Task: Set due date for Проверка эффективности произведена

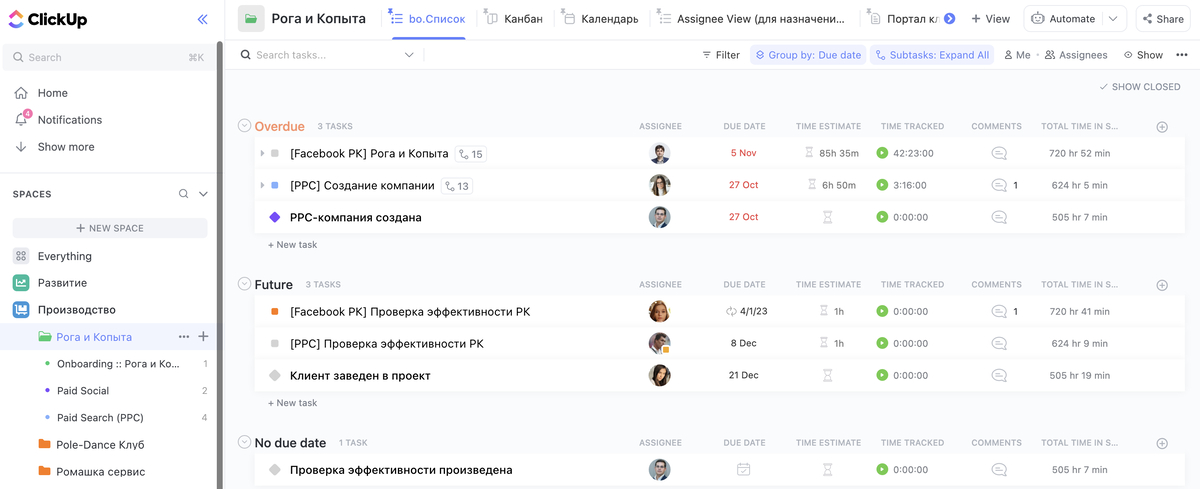Action: [743, 470]
